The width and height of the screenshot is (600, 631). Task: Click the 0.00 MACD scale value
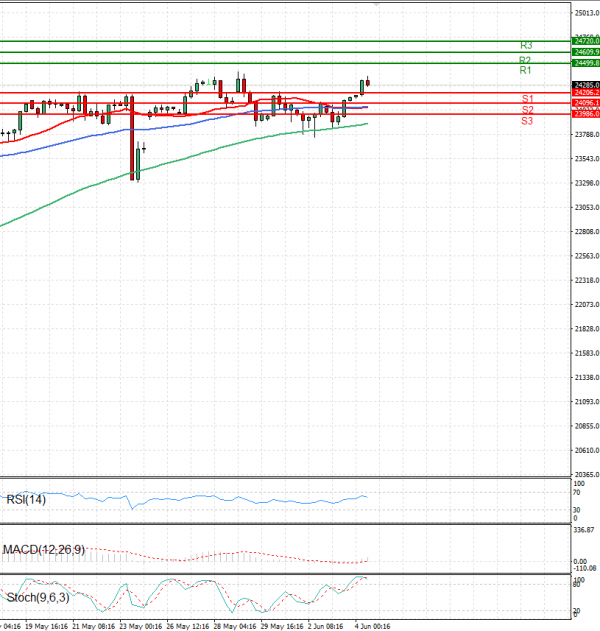pos(580,561)
